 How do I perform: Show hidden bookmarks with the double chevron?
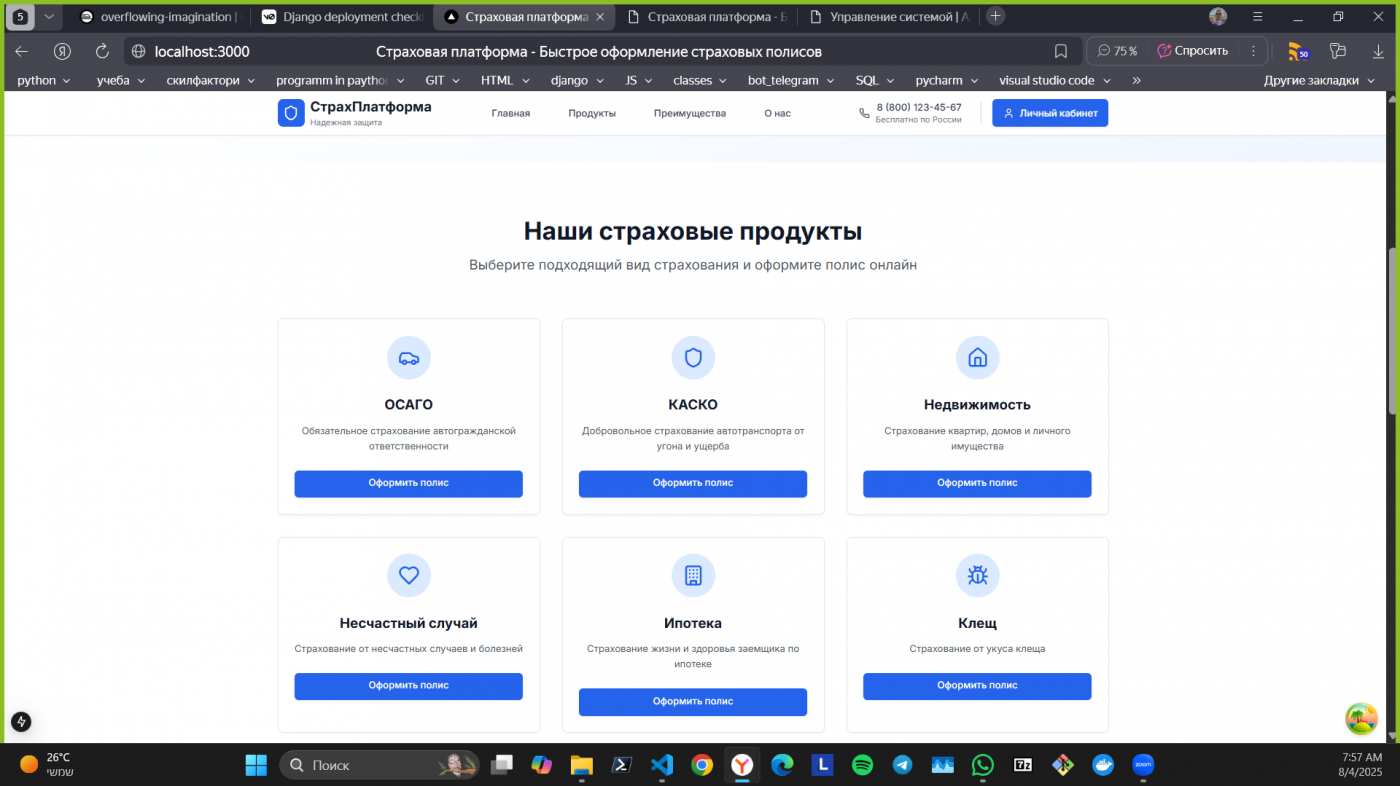pos(1136,80)
